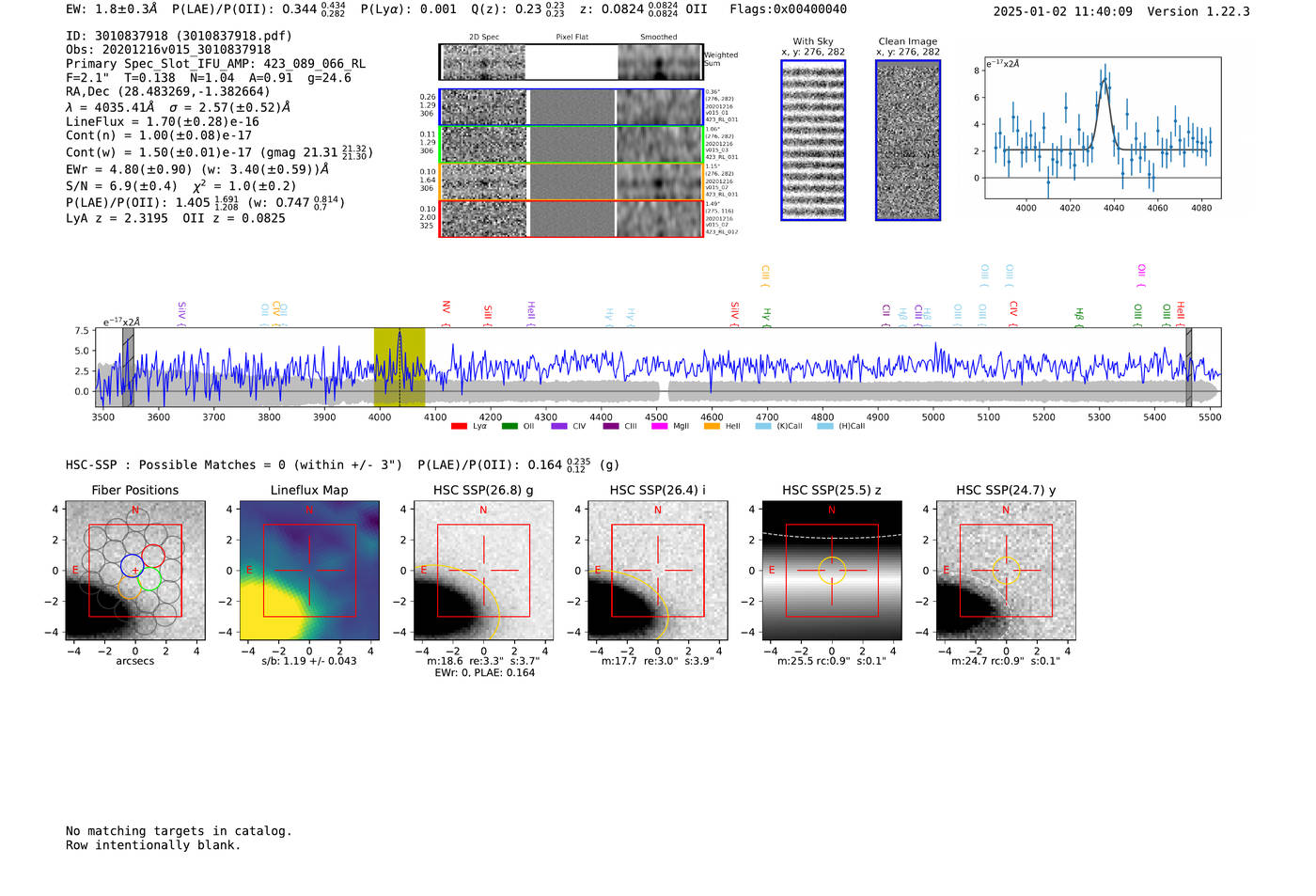Open the HSC SSP(26.8) g image

[x=483, y=571]
